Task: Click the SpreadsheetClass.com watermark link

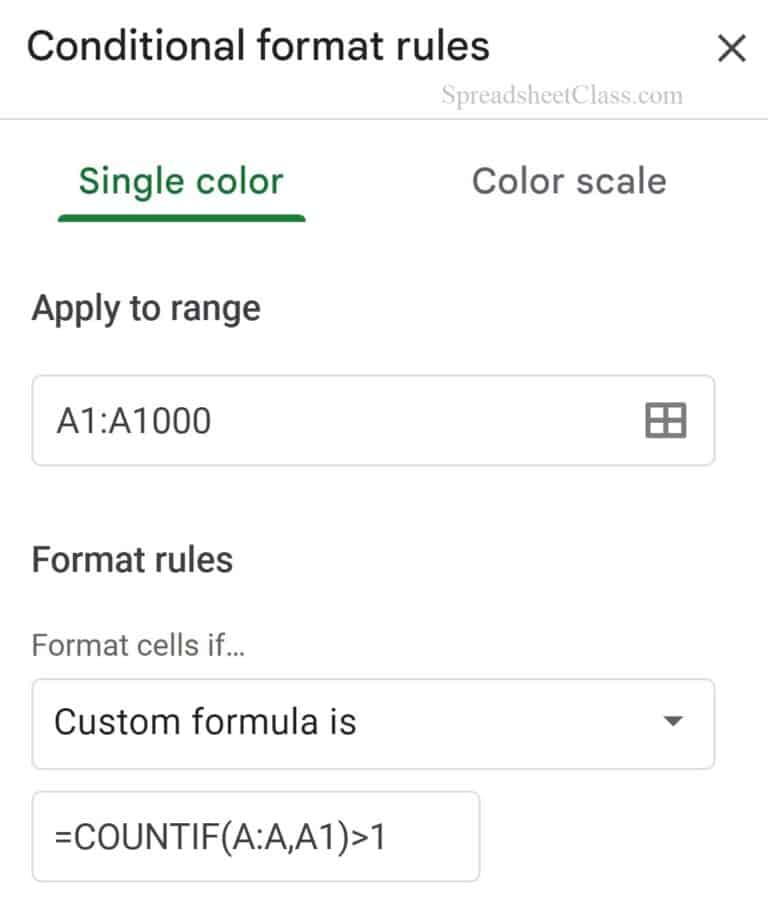Action: (560, 95)
